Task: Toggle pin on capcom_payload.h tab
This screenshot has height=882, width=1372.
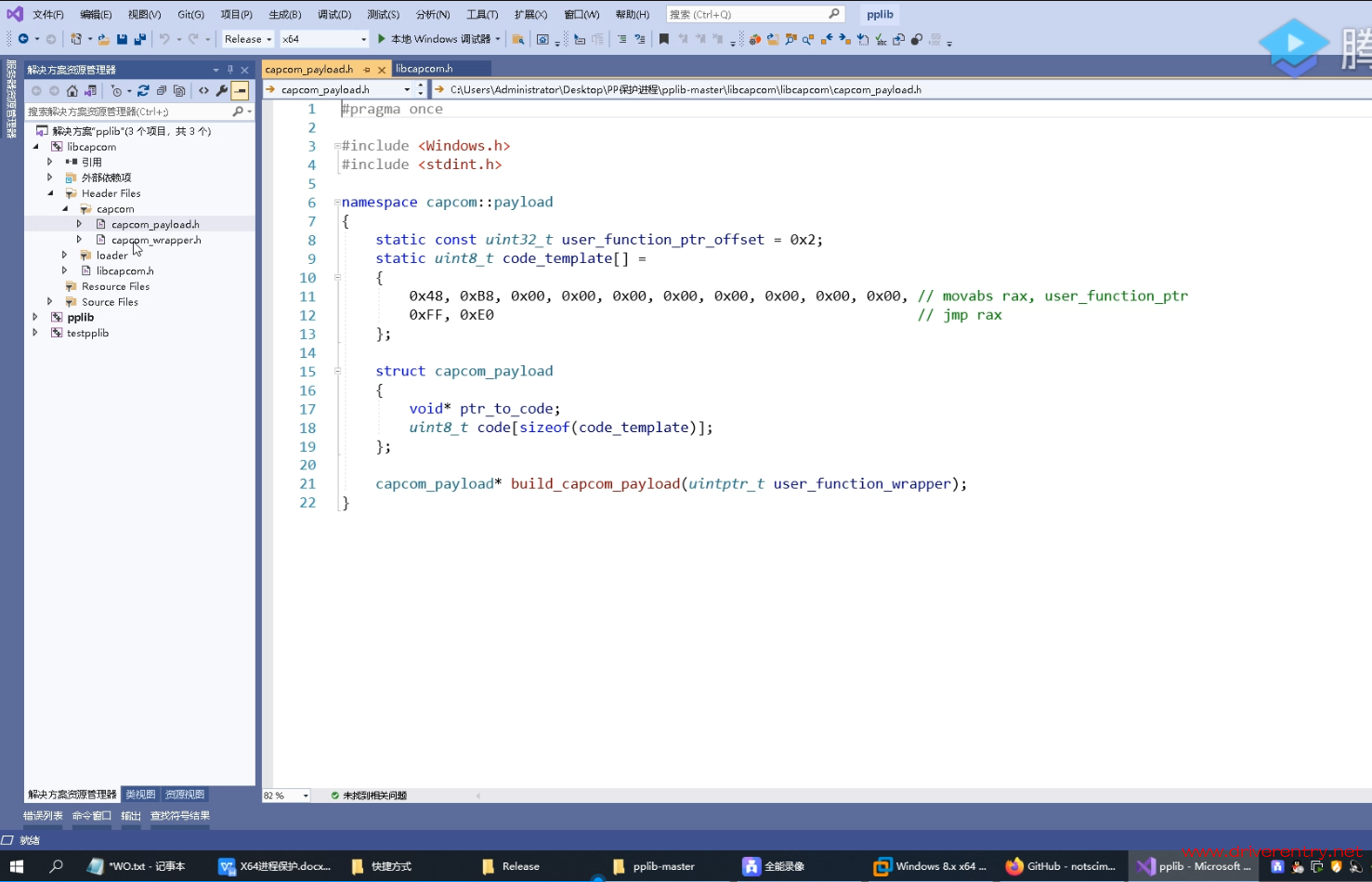Action: [367, 70]
